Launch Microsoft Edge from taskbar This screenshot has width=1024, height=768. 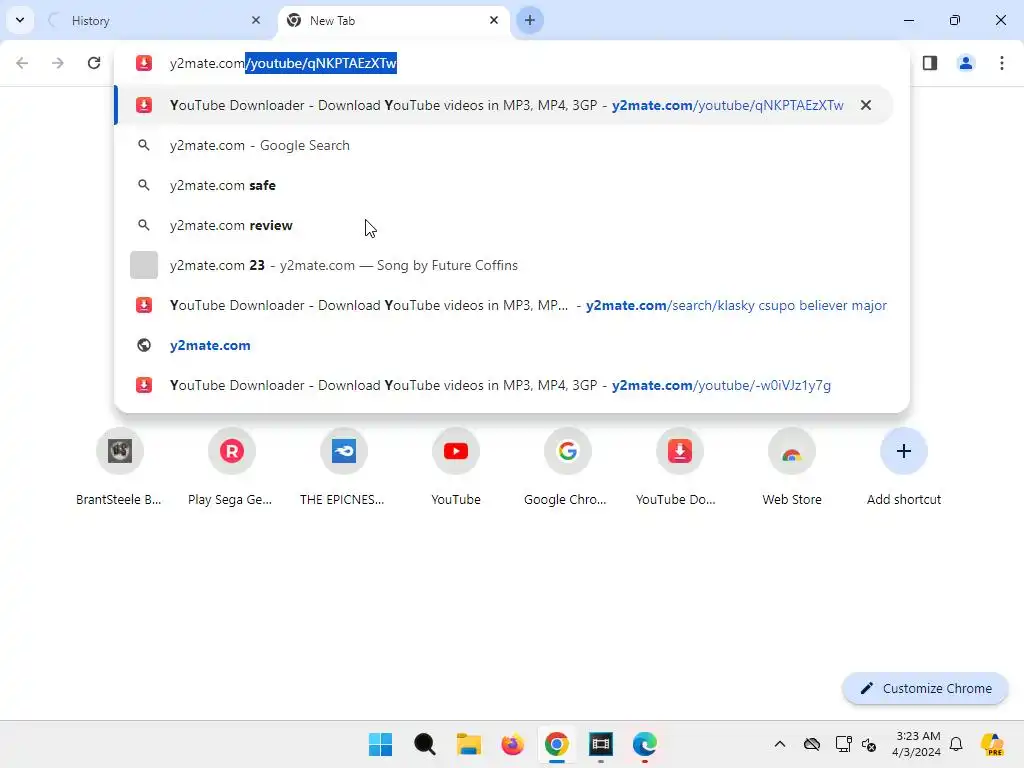(x=645, y=744)
